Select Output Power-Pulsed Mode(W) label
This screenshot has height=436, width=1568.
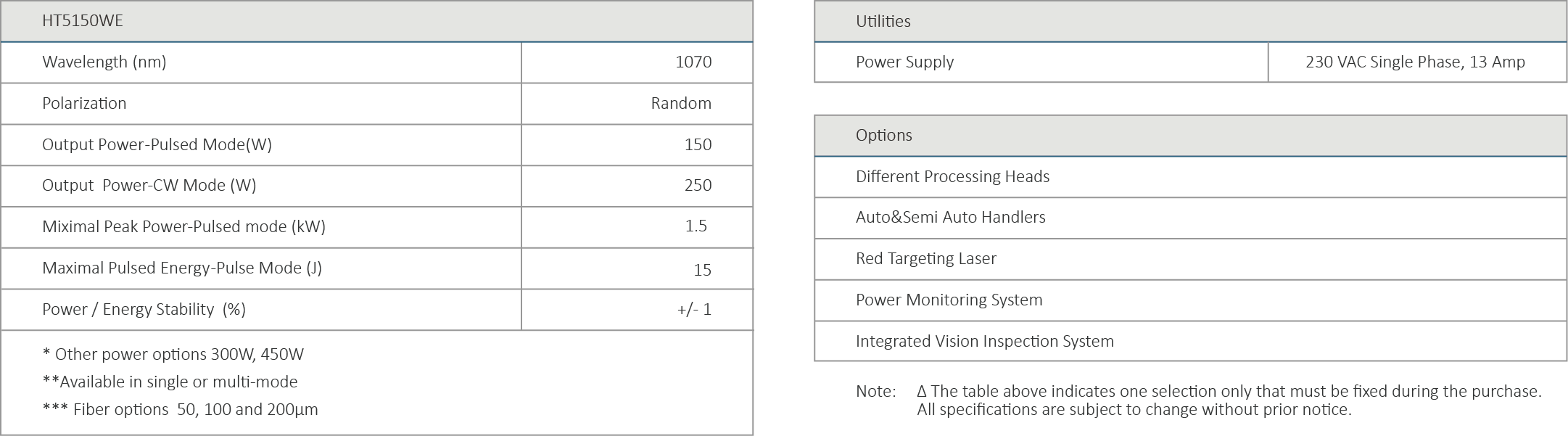pyautogui.click(x=157, y=145)
